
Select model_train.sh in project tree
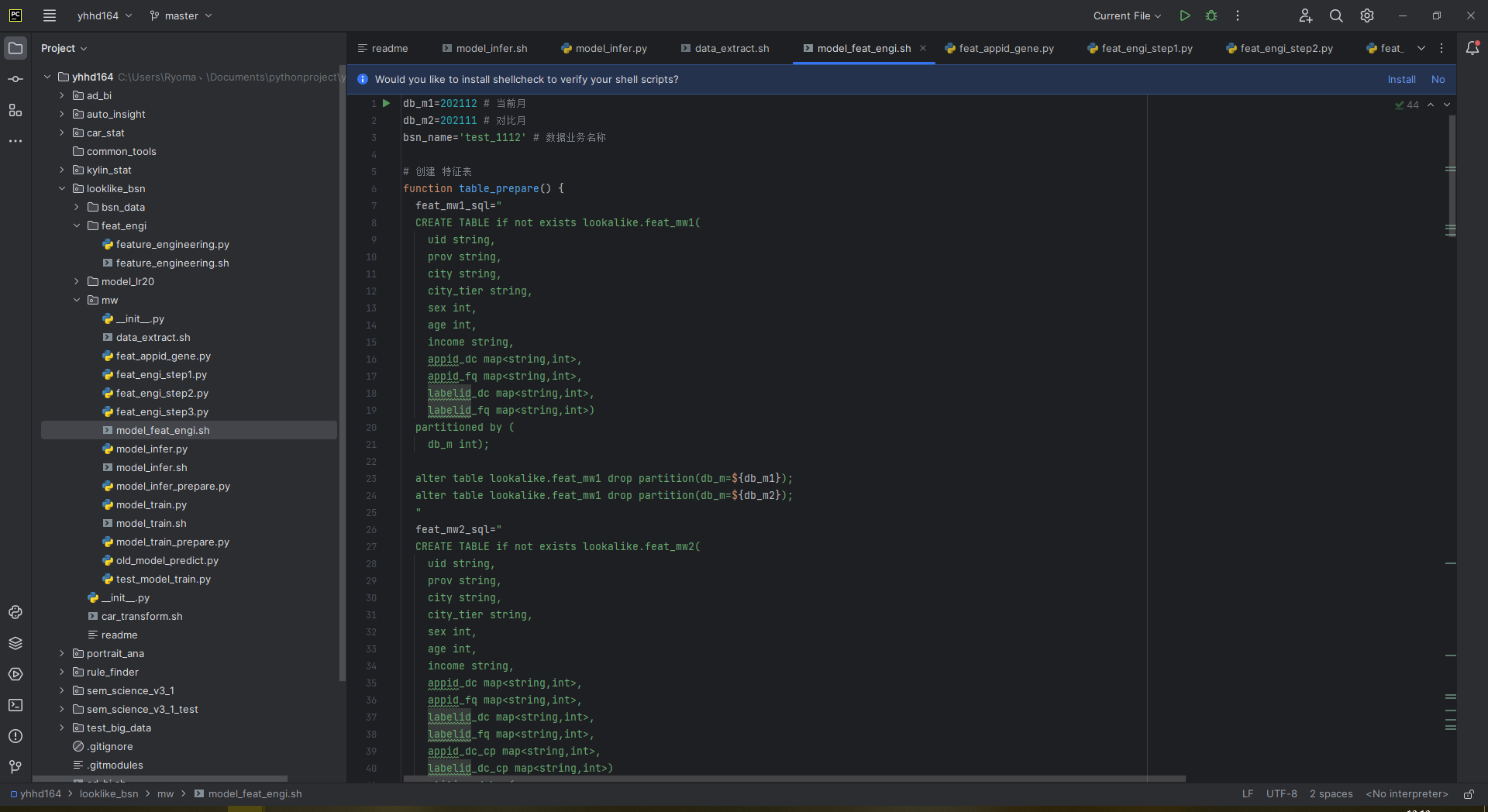click(x=151, y=523)
